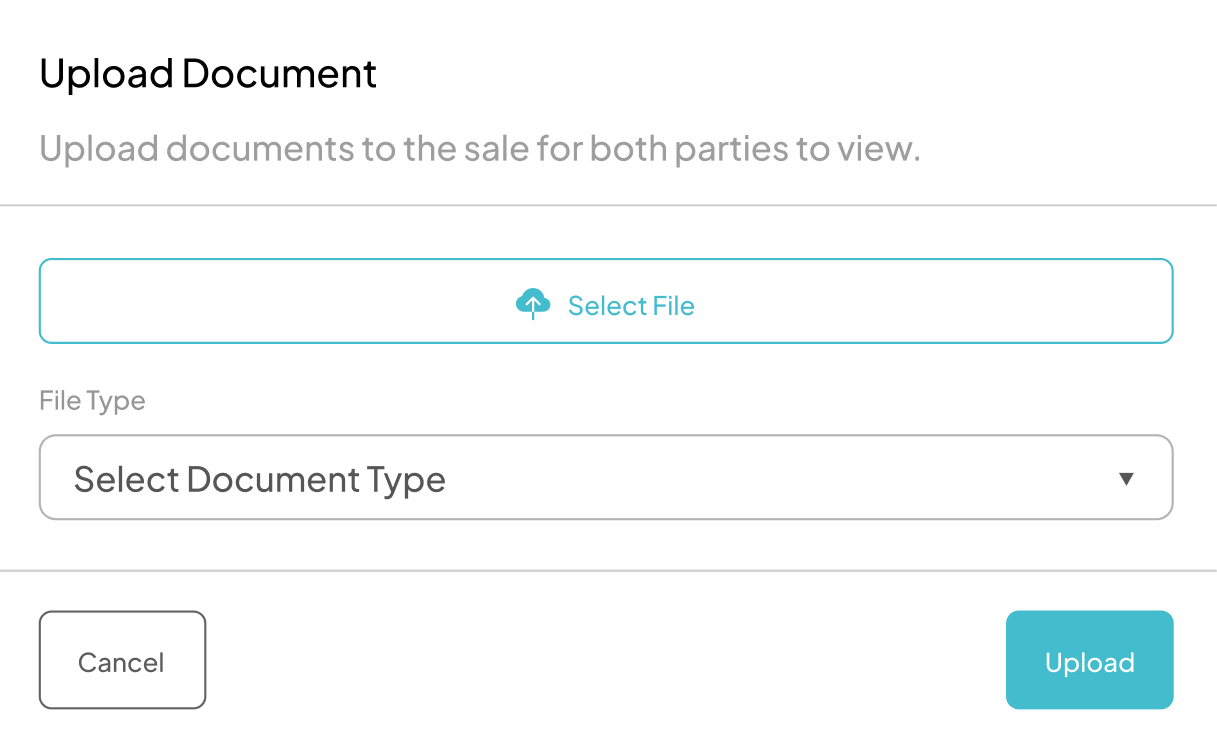
Task: Click the cloud upload icon
Action: 533,303
